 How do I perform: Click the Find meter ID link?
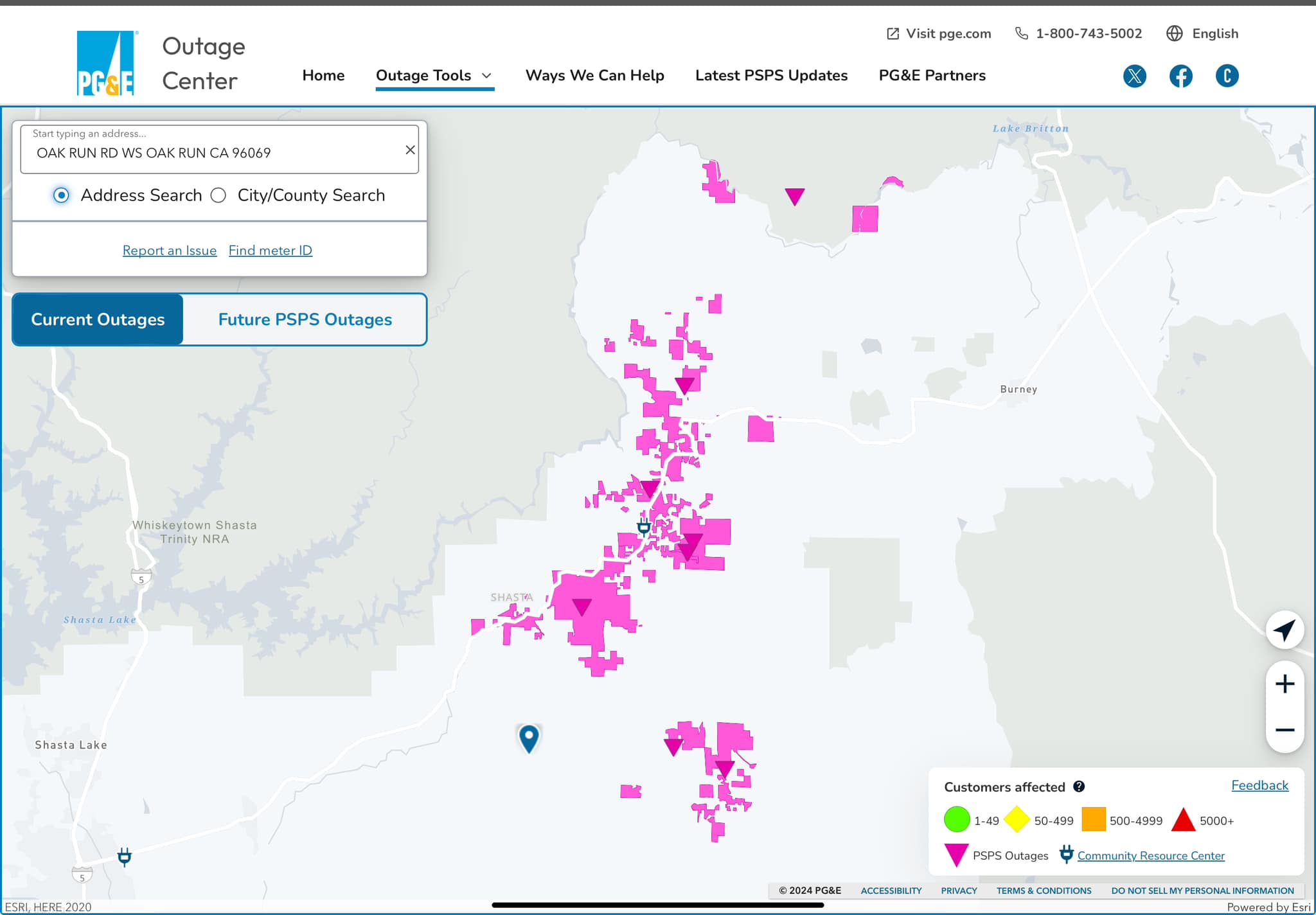(x=271, y=251)
